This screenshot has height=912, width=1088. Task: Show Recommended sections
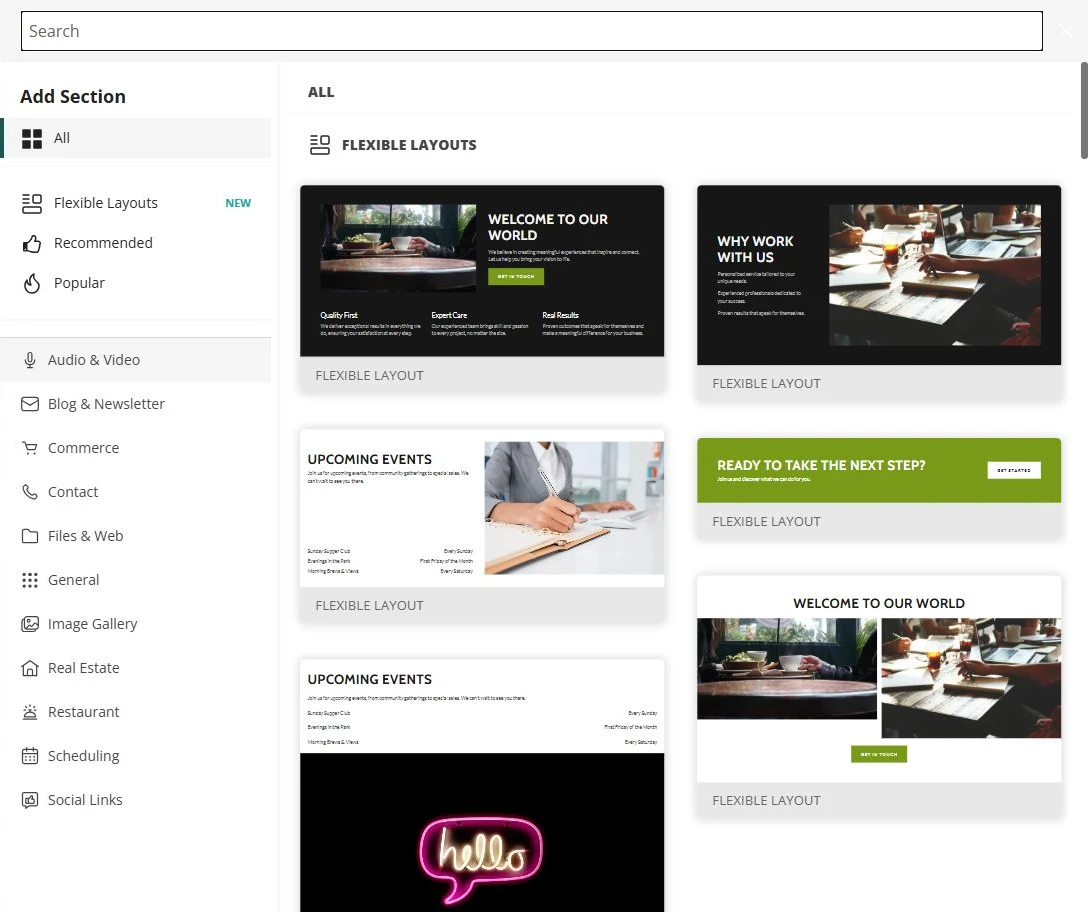pos(136,244)
